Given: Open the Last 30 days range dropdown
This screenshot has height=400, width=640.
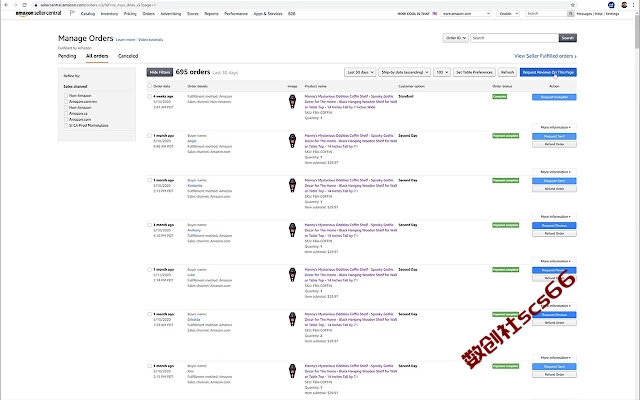Looking at the screenshot, I should pos(360,72).
